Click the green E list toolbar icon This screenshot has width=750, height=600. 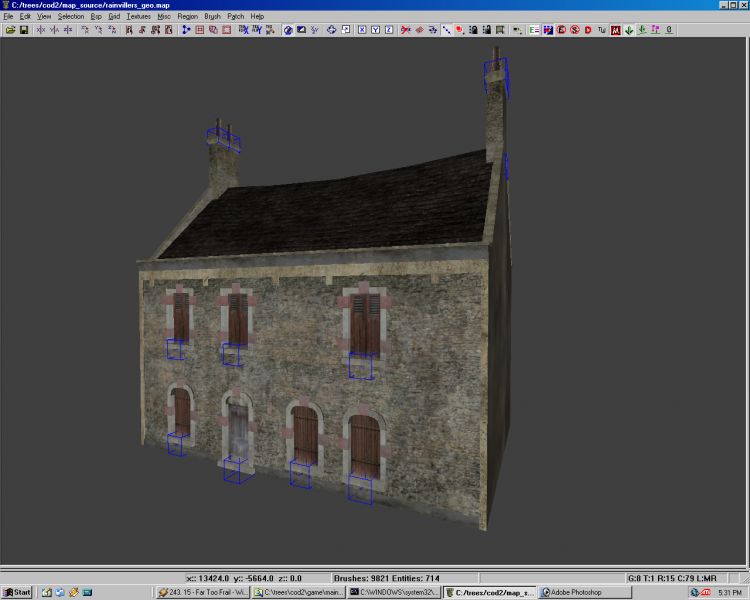(534, 30)
